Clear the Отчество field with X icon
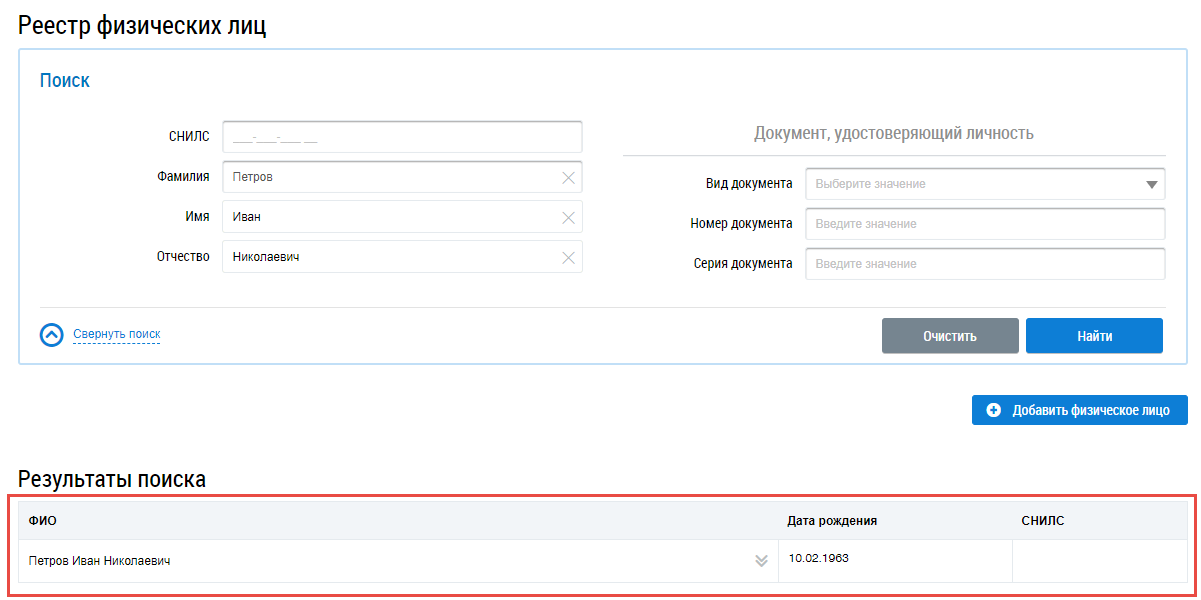Image resolution: width=1201 pixels, height=600 pixels. click(x=568, y=258)
